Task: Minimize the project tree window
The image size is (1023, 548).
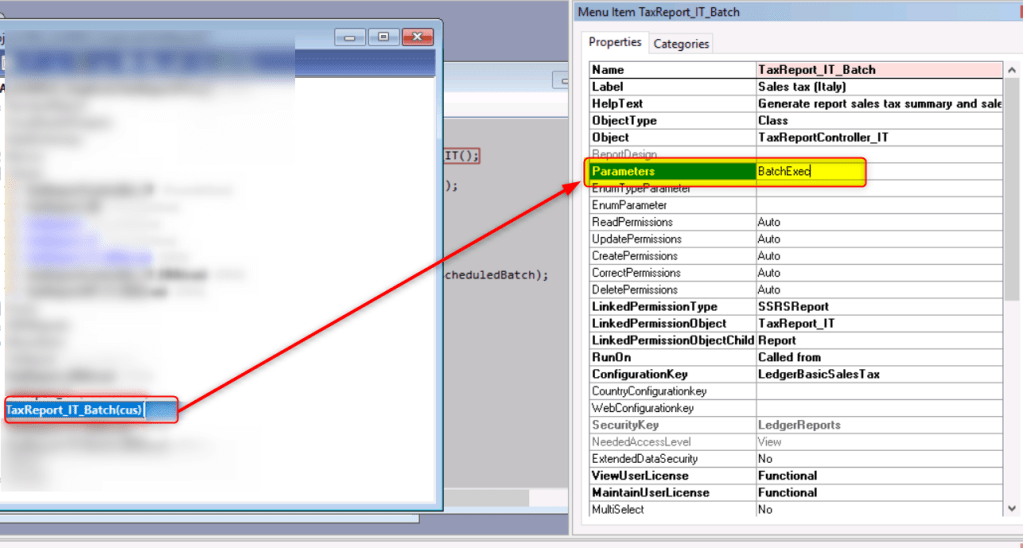Action: pos(351,37)
